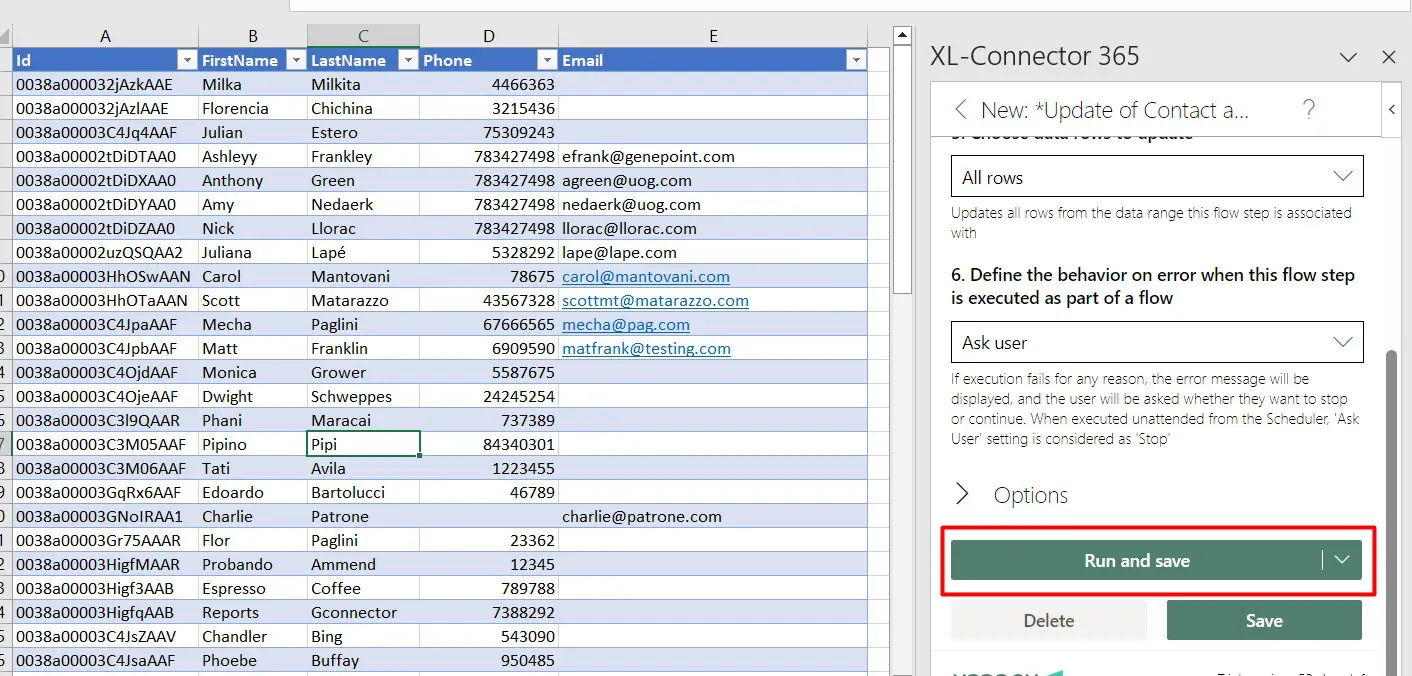
Task: Open the Id column filter dropdown
Action: tap(185, 61)
